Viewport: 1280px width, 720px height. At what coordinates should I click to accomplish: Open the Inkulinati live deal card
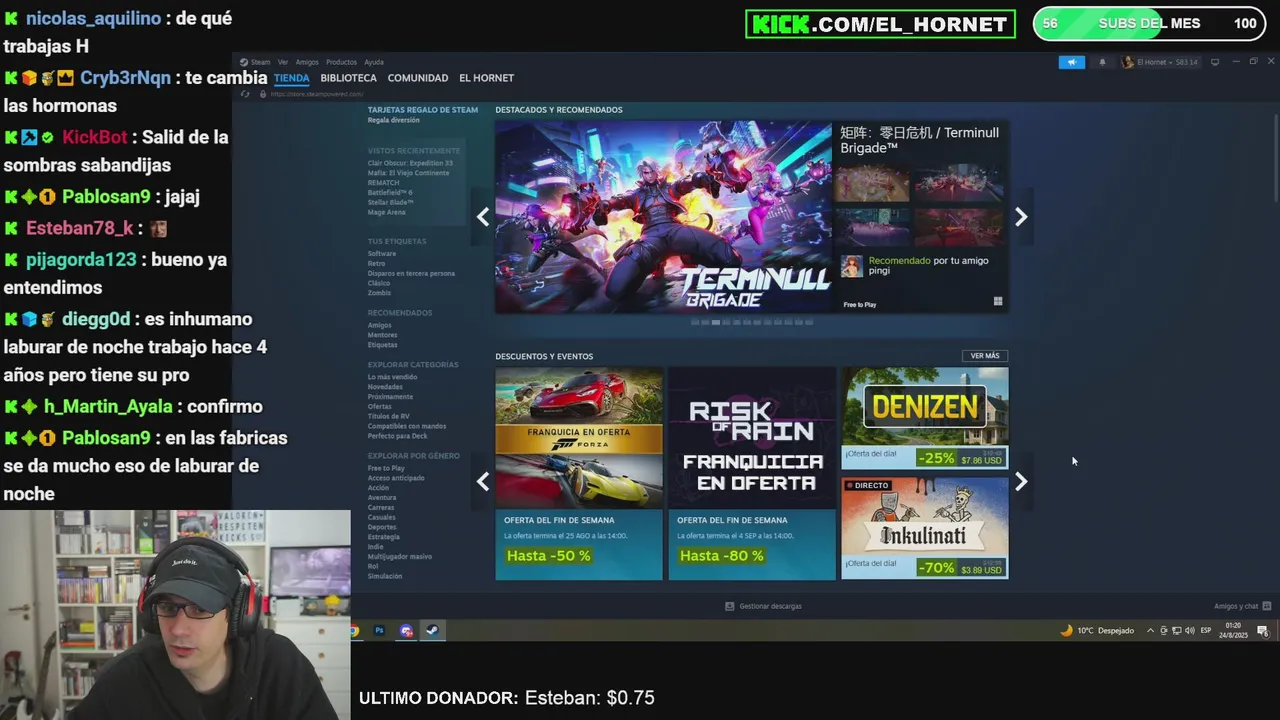(x=925, y=528)
